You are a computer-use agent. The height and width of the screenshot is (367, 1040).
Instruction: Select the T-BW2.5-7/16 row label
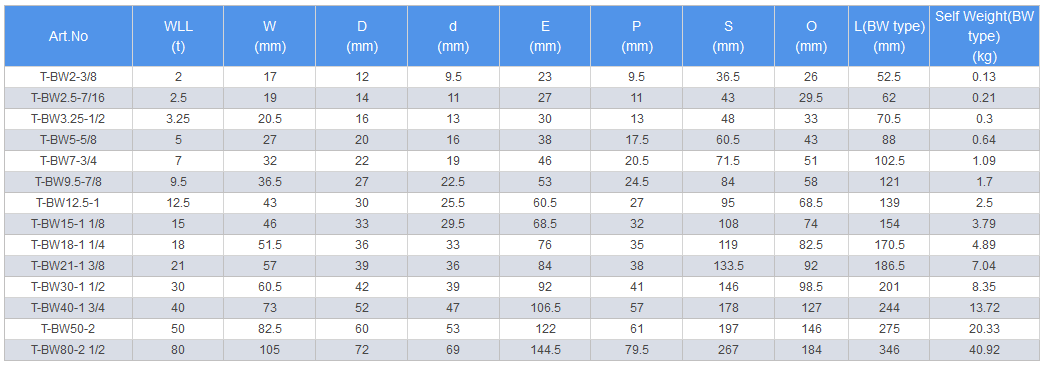(68, 98)
